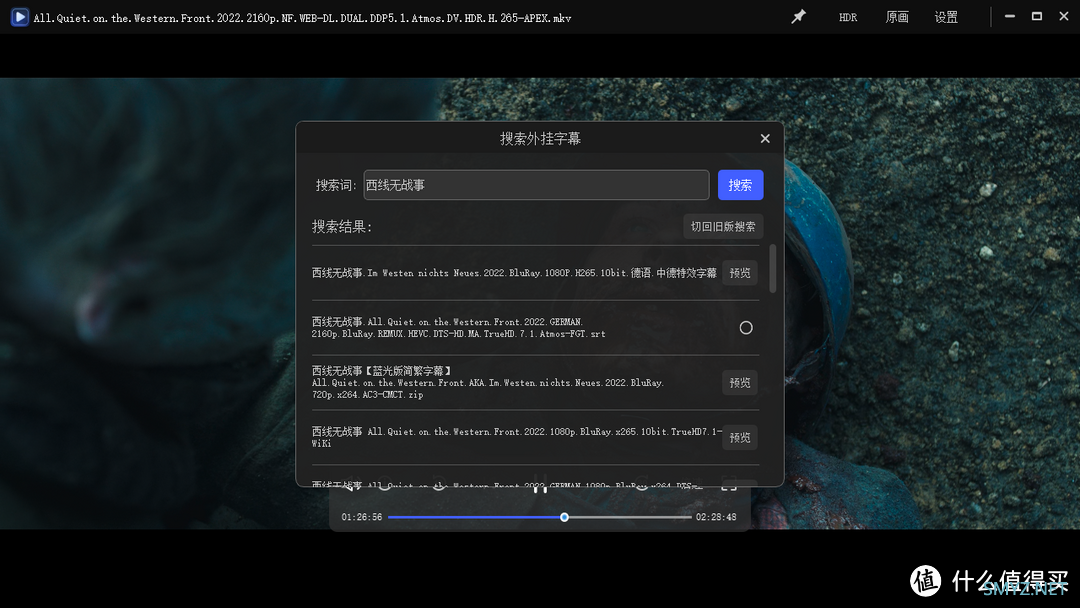Minimize the player window
Screen dimensions: 1080x608
pos(1010,17)
